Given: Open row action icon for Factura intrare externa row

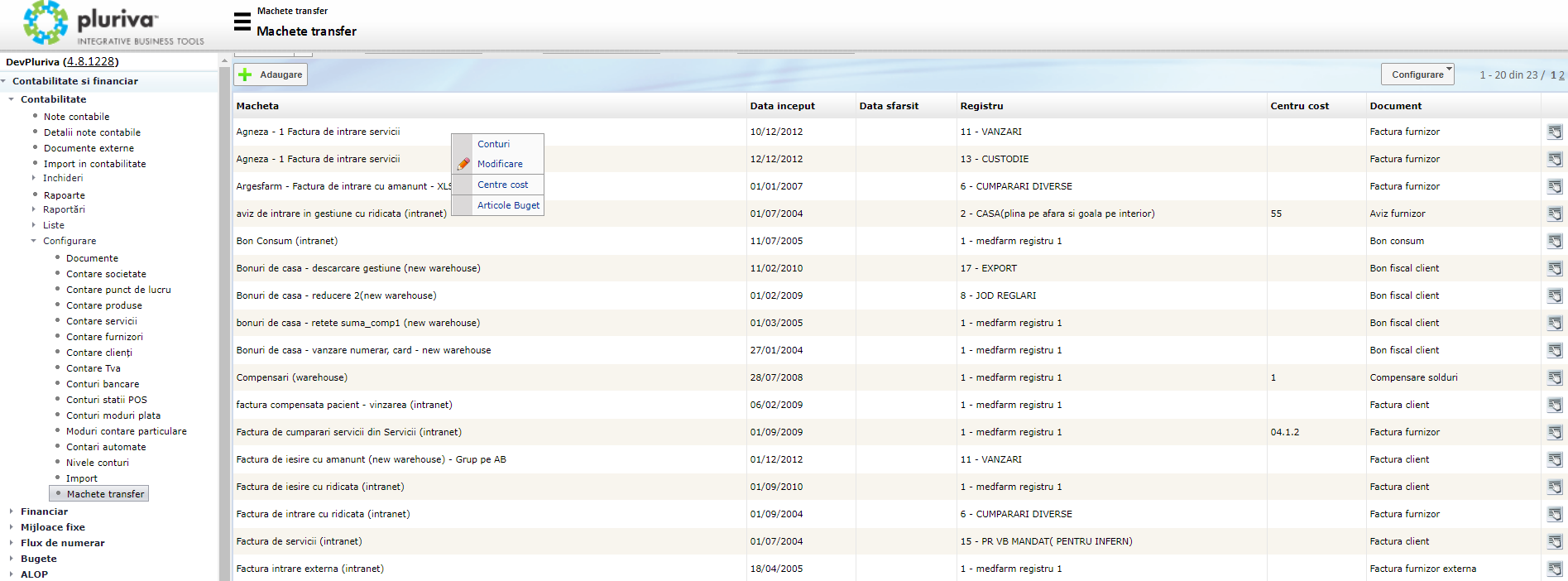Looking at the screenshot, I should (1555, 569).
